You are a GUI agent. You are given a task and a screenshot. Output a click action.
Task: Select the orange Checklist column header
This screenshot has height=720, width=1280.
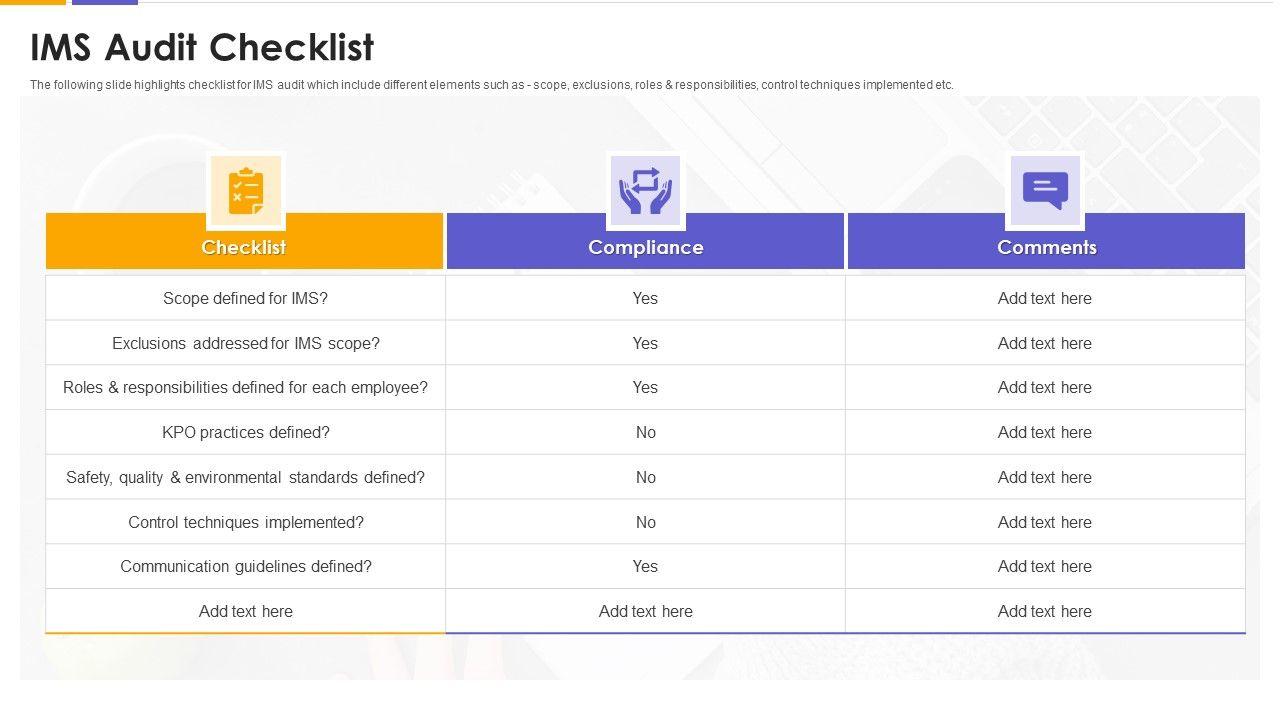pos(244,247)
